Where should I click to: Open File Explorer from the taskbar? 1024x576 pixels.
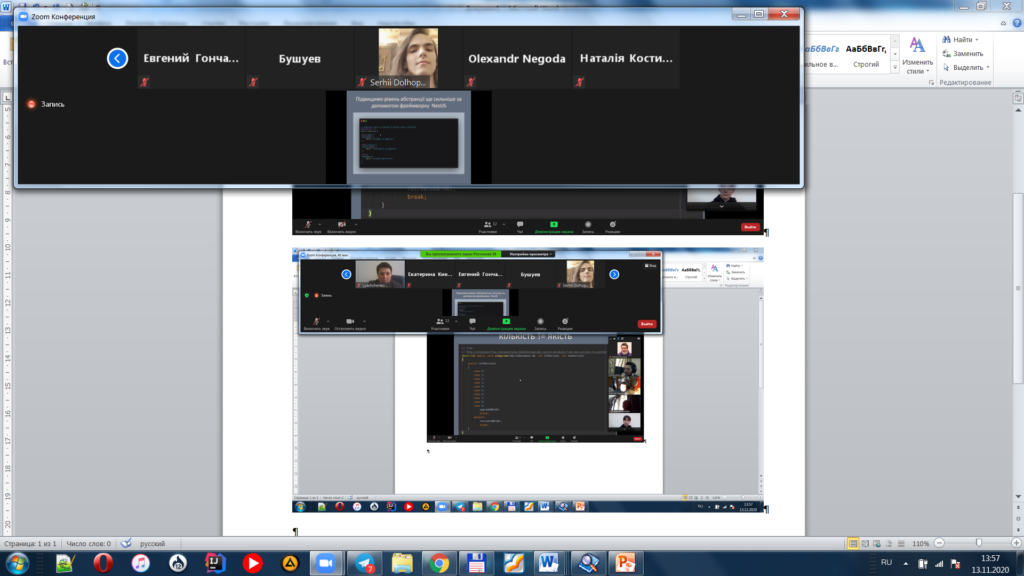(x=402, y=563)
